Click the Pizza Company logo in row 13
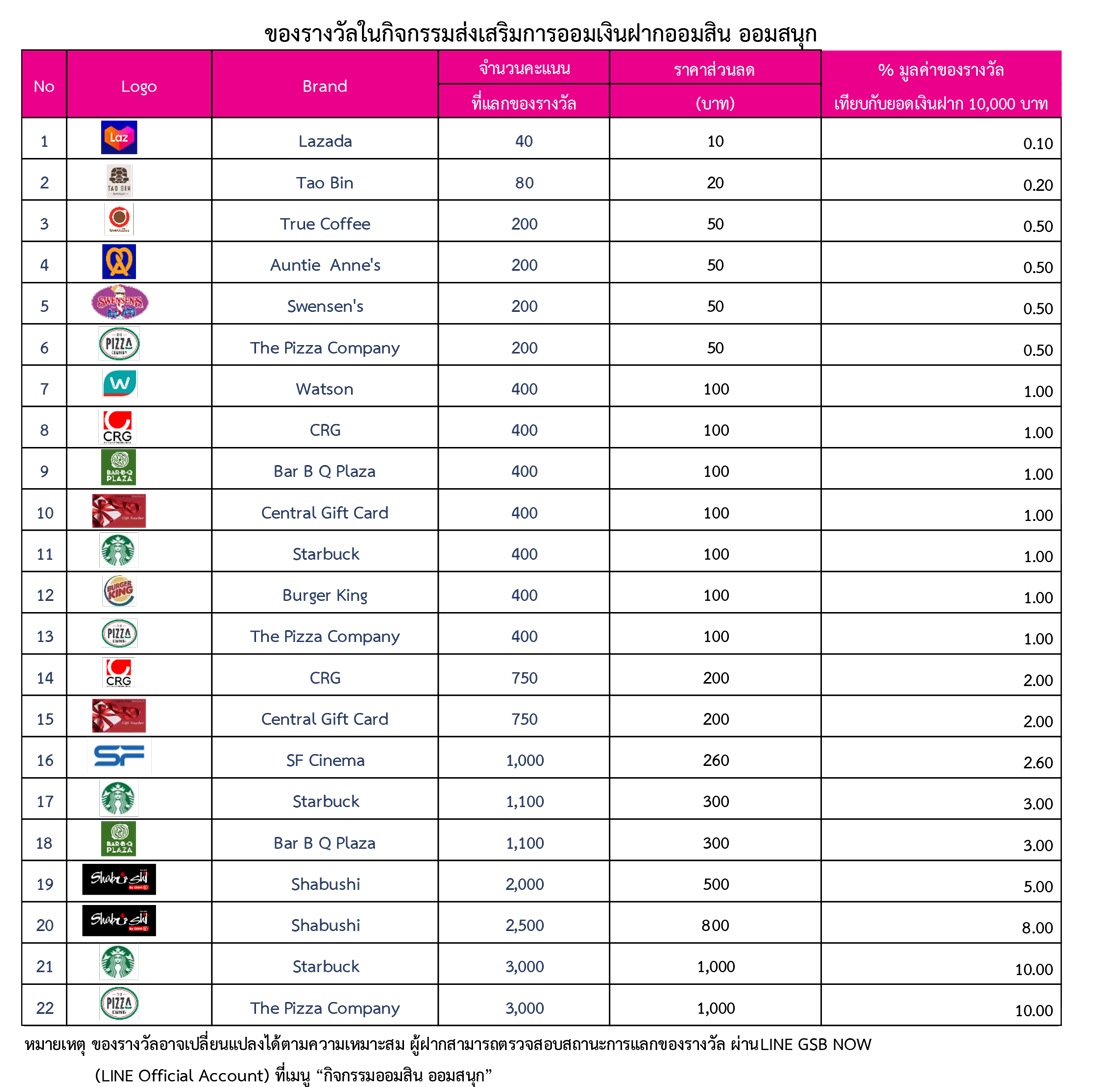1100x1087 pixels. [x=119, y=633]
